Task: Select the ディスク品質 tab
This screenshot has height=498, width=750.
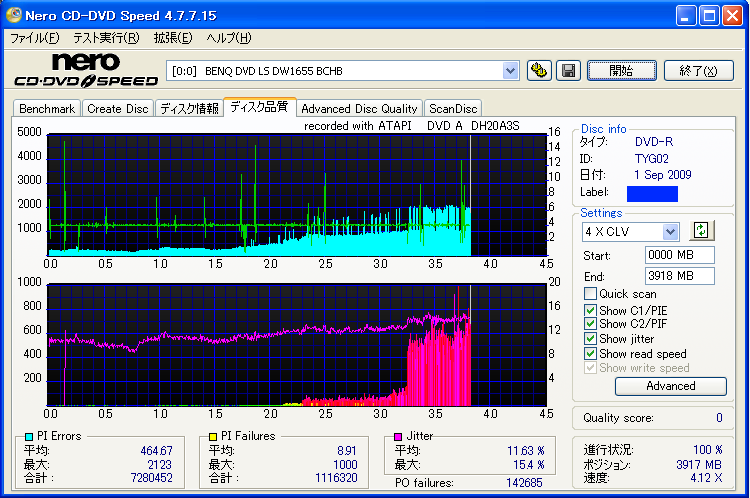Action: point(259,107)
